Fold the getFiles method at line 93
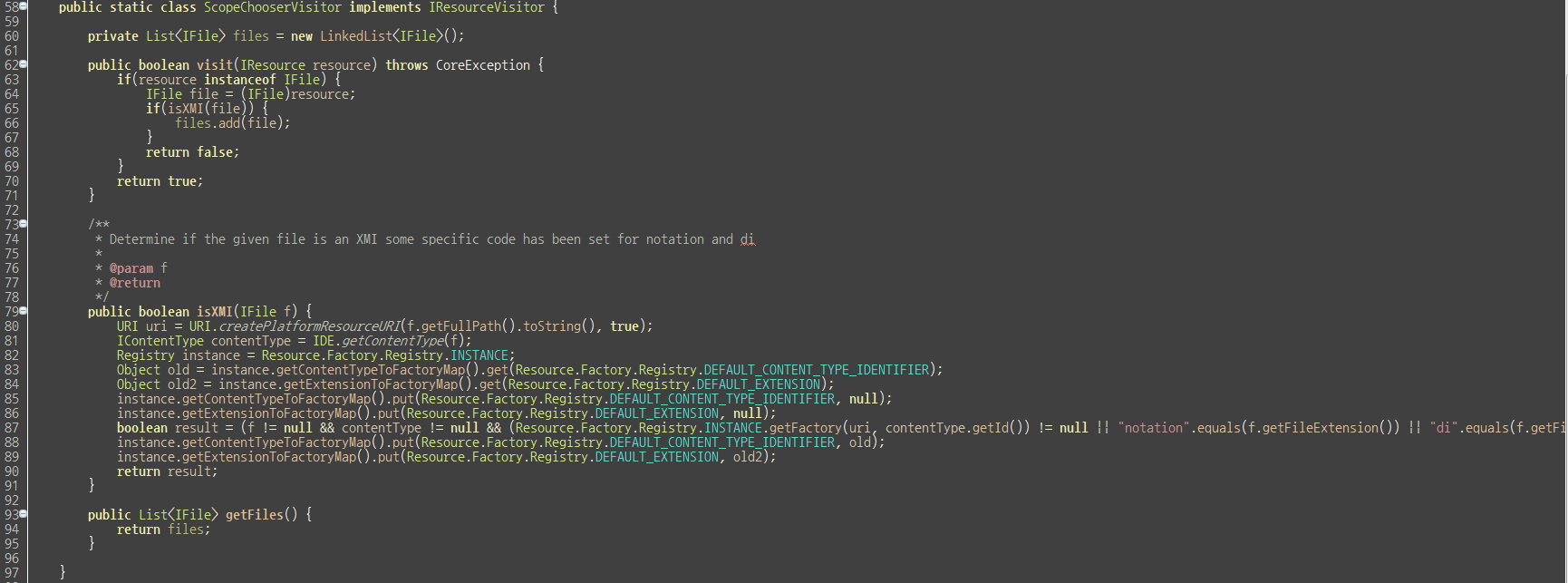Viewport: 1568px width, 583px height. (24, 514)
